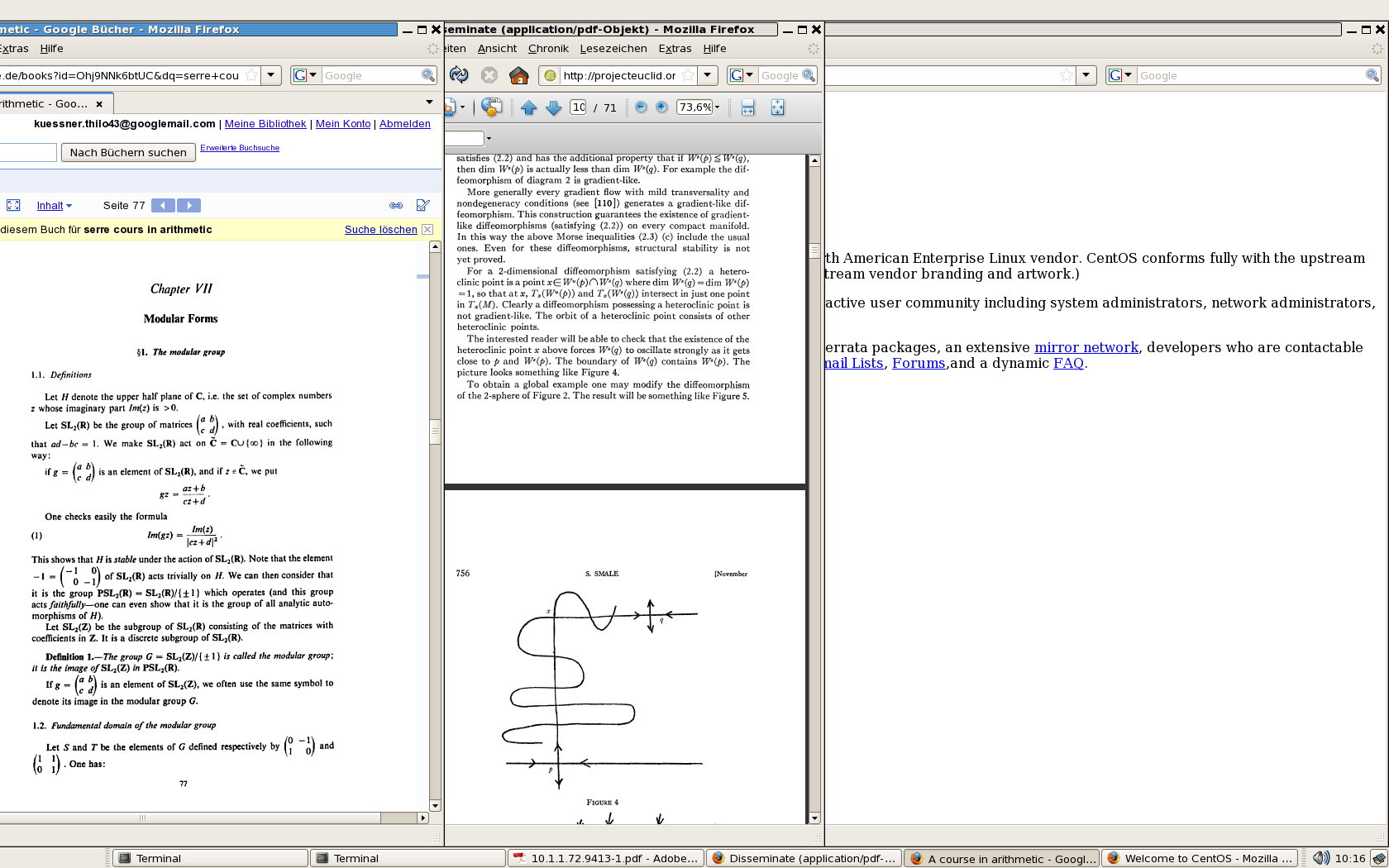Open the mirror network link
Viewport: 1389px width, 868px height.
[1086, 348]
